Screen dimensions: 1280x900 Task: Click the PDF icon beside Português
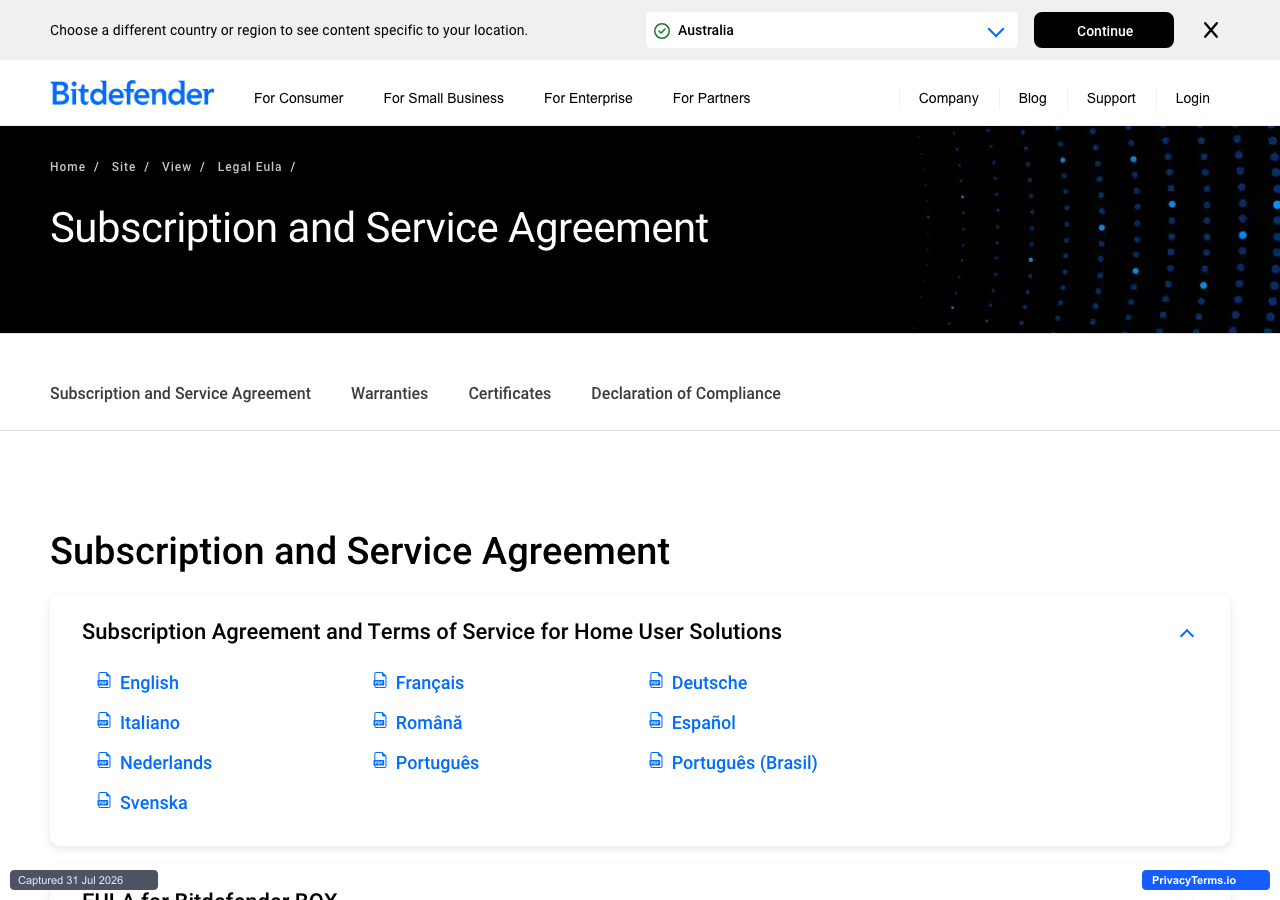[x=380, y=761]
